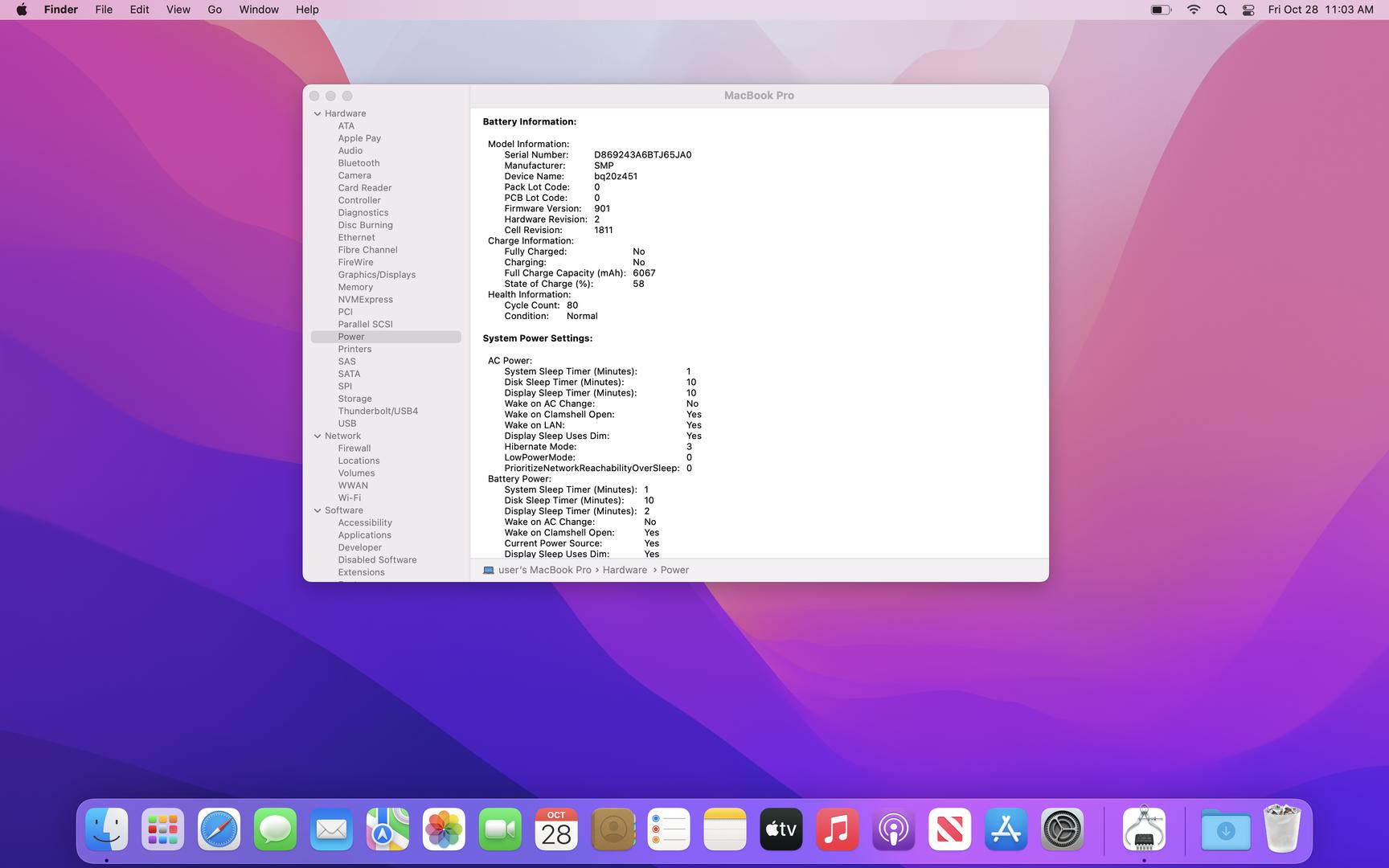
Task: Select USB in the sidebar
Action: click(x=347, y=424)
